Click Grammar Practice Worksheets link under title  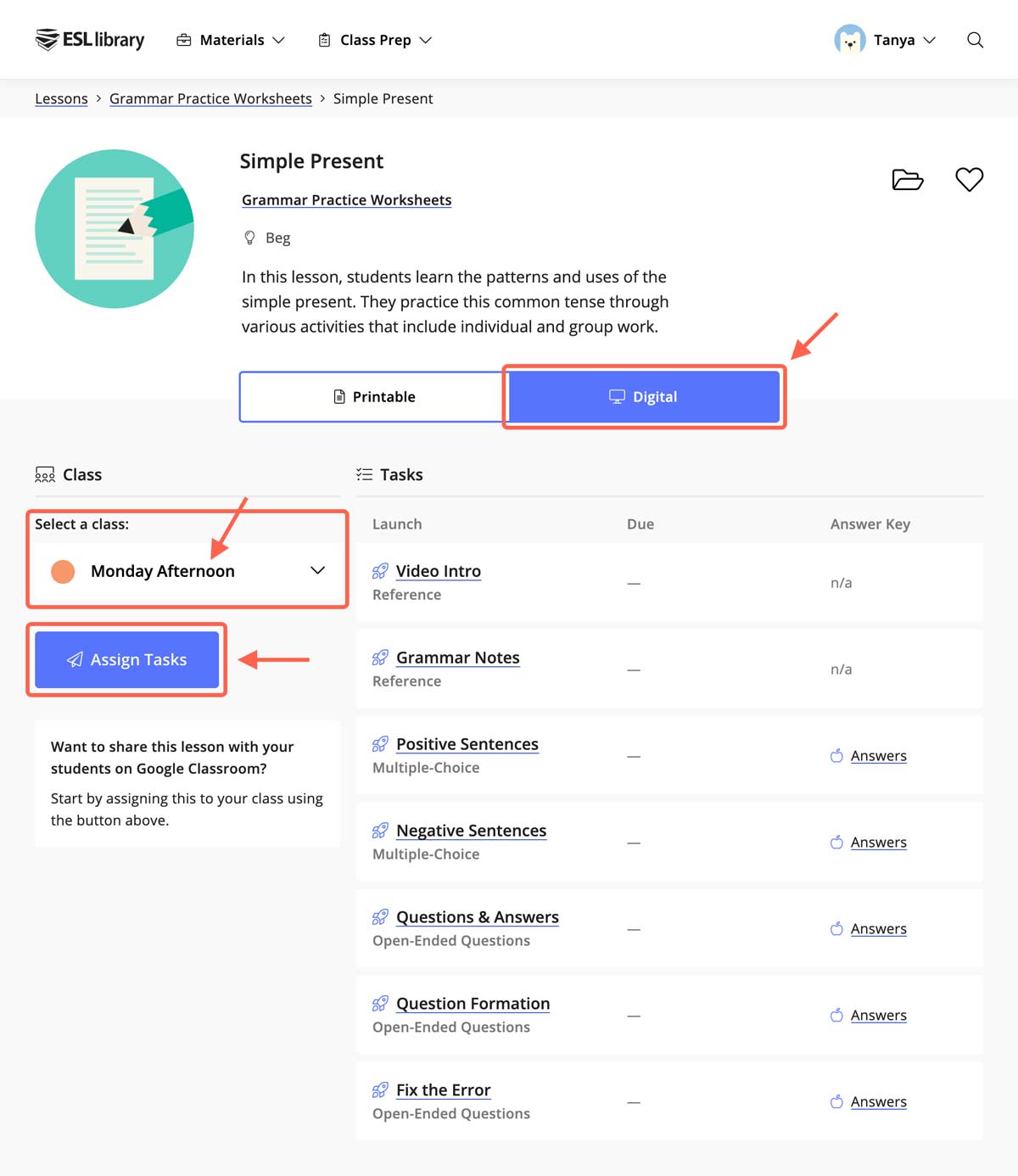346,200
